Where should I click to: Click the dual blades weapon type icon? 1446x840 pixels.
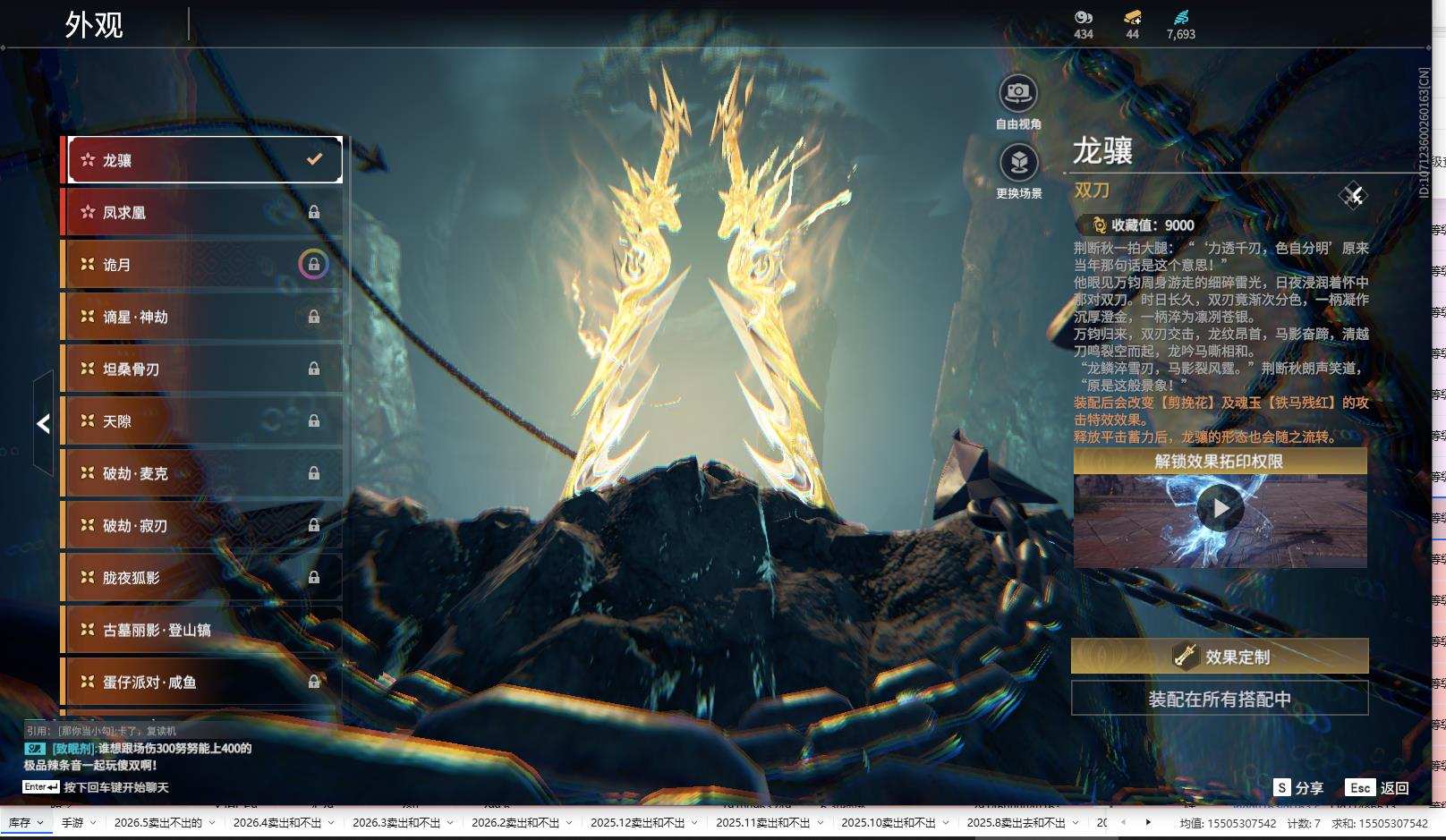coord(1353,195)
